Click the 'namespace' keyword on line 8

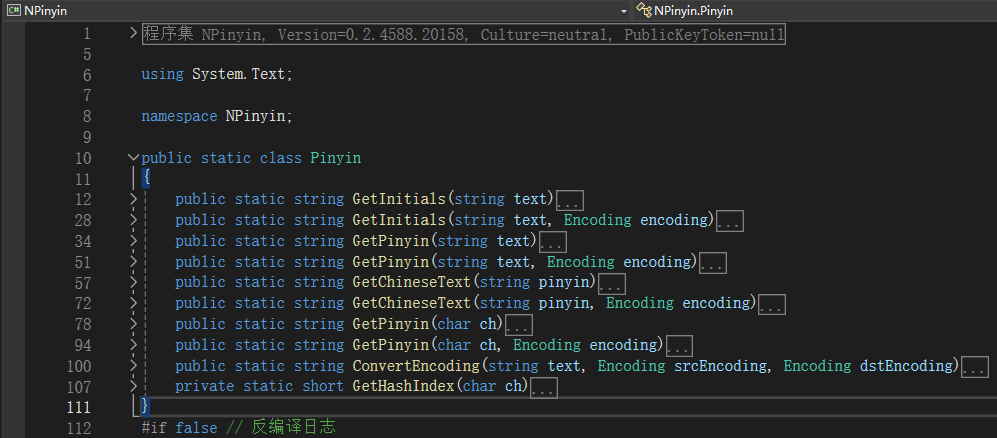(x=179, y=116)
